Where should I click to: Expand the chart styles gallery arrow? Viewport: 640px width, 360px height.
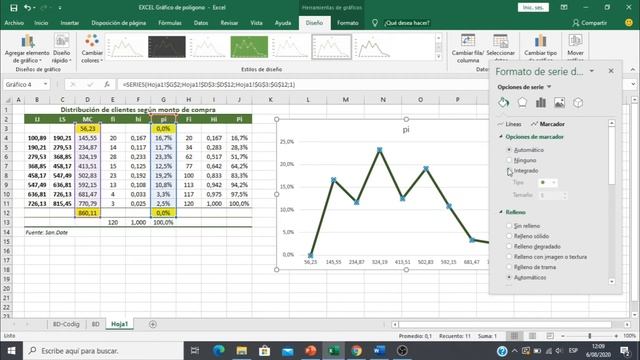439,57
